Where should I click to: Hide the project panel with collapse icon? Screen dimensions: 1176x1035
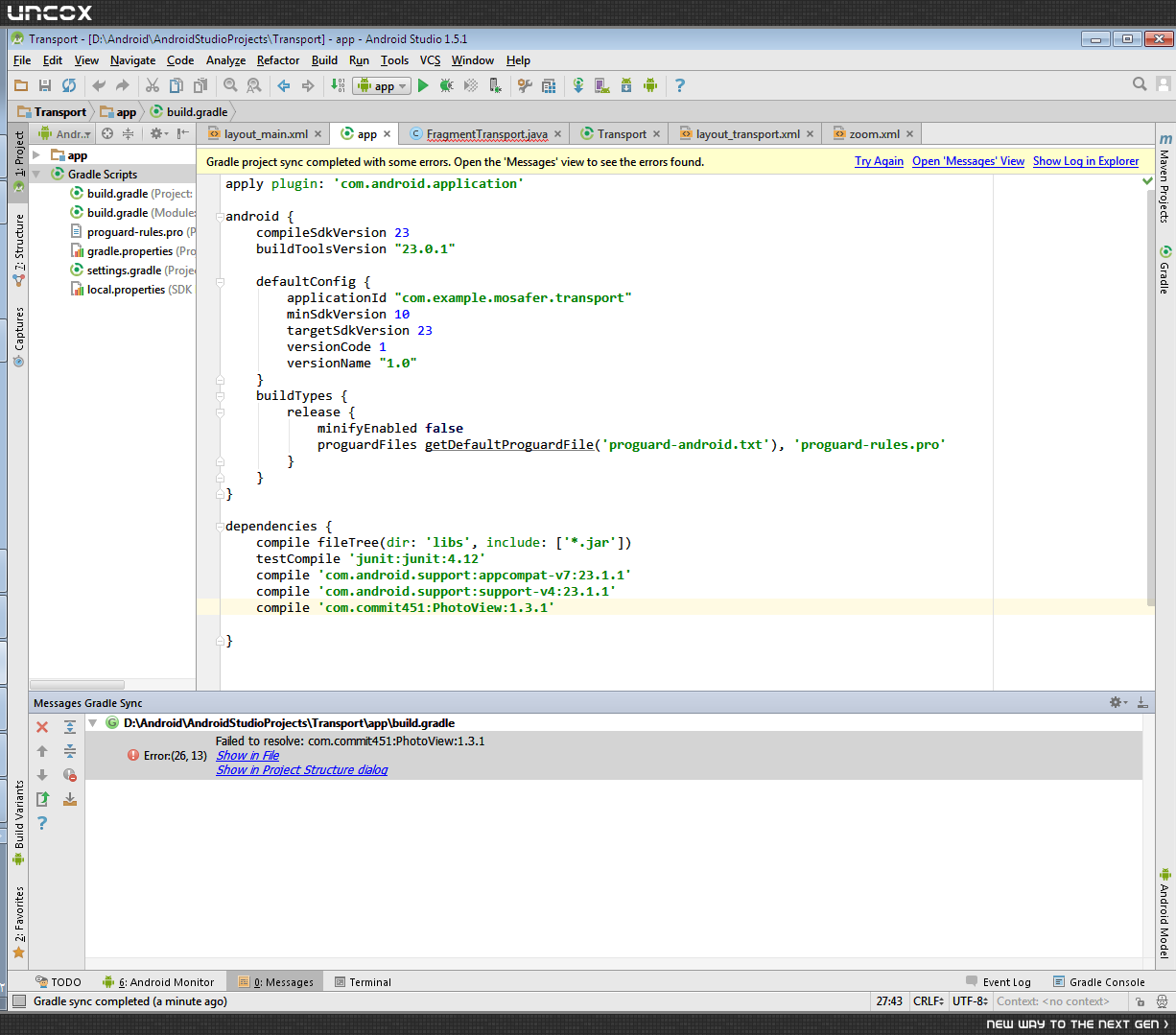pyautogui.click(x=182, y=134)
